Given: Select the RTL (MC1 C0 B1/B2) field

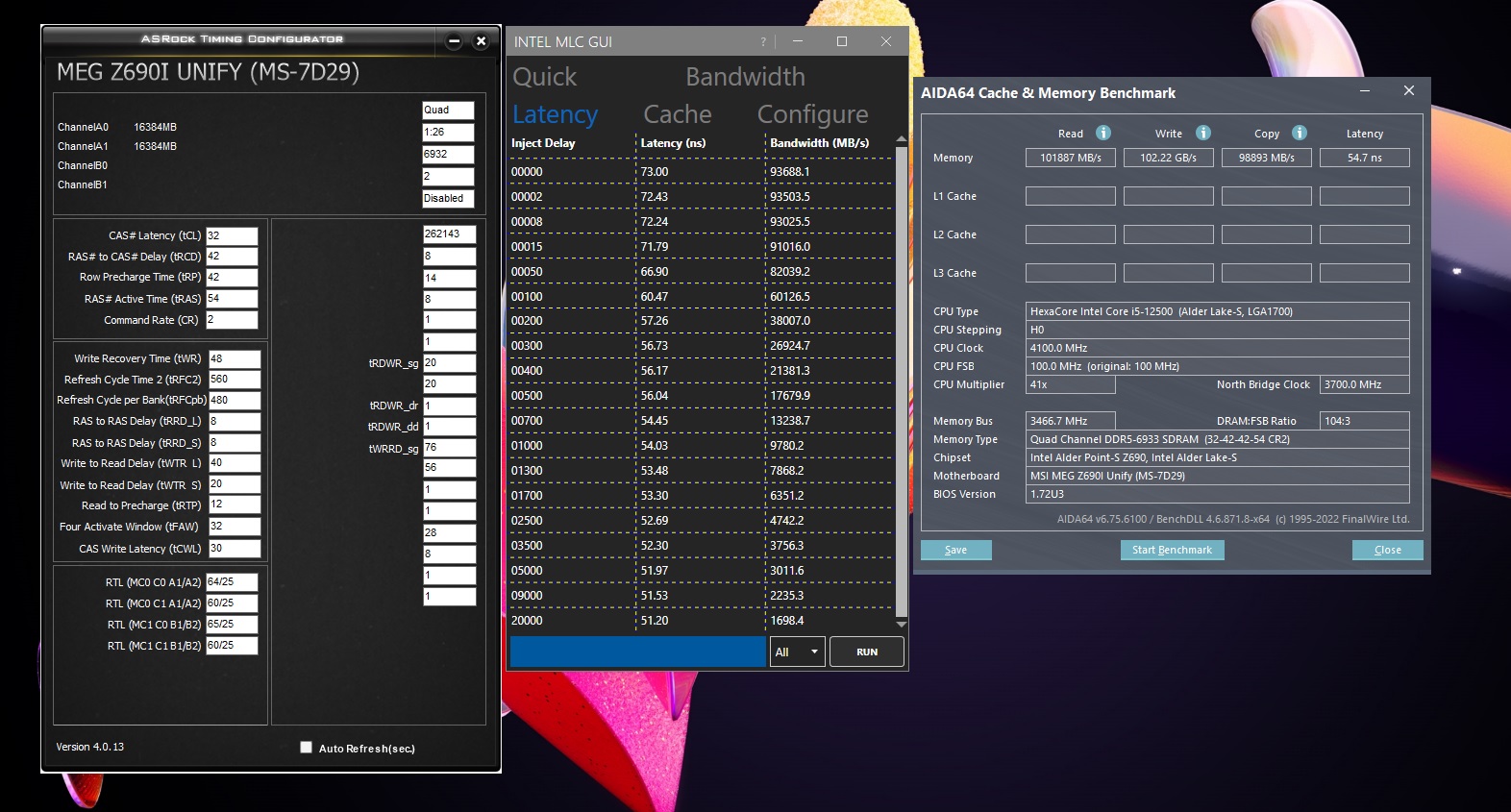Looking at the screenshot, I should click(232, 625).
